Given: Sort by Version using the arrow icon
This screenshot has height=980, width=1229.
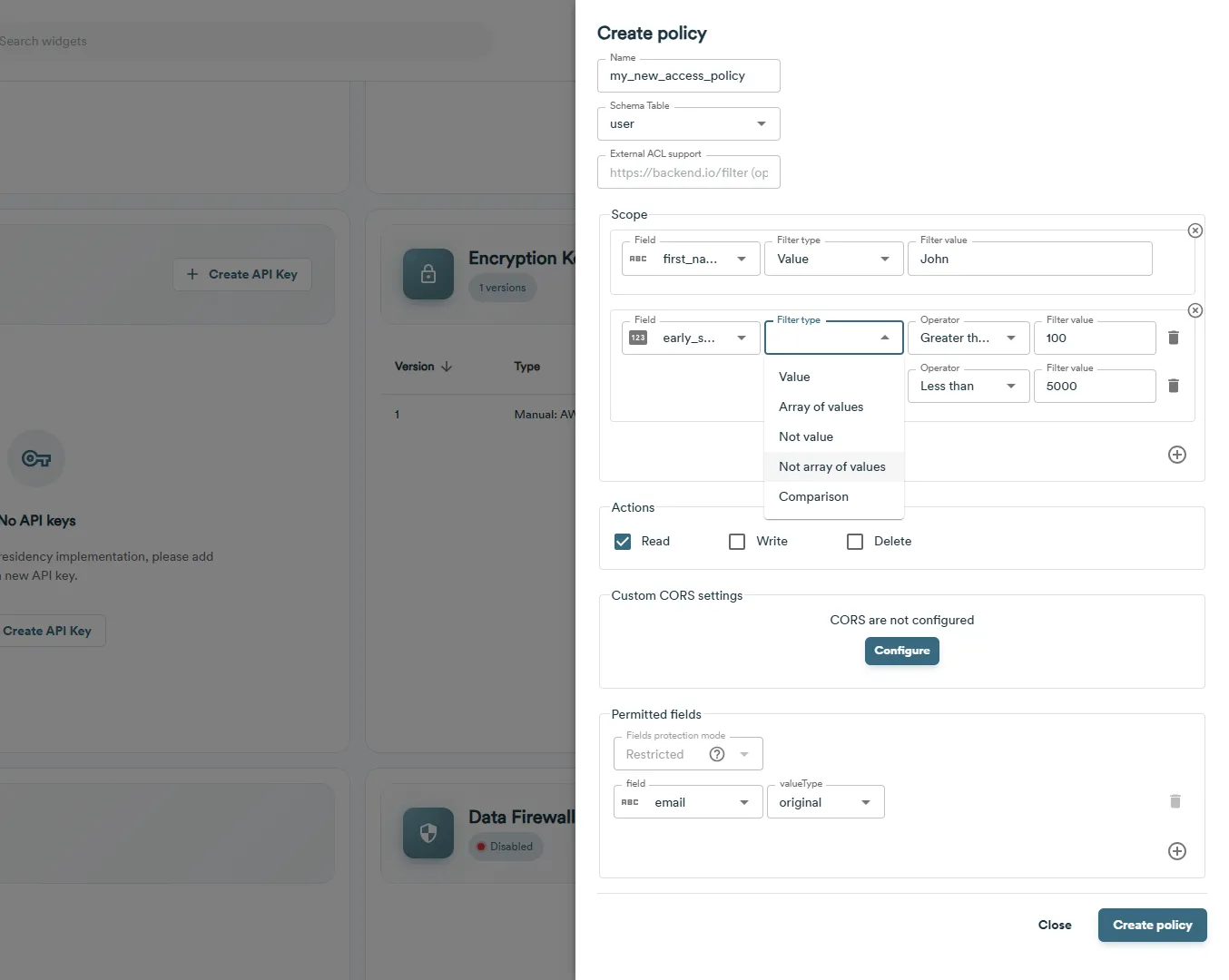Looking at the screenshot, I should (447, 367).
